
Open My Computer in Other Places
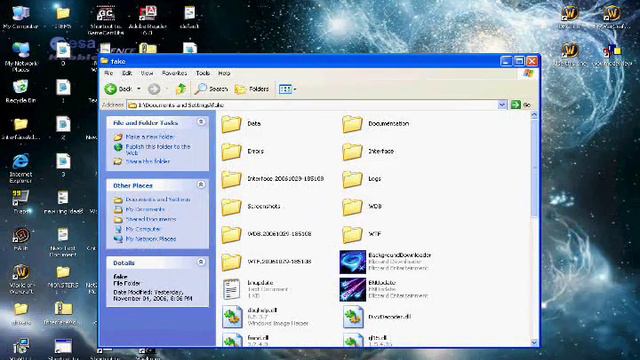(x=143, y=229)
